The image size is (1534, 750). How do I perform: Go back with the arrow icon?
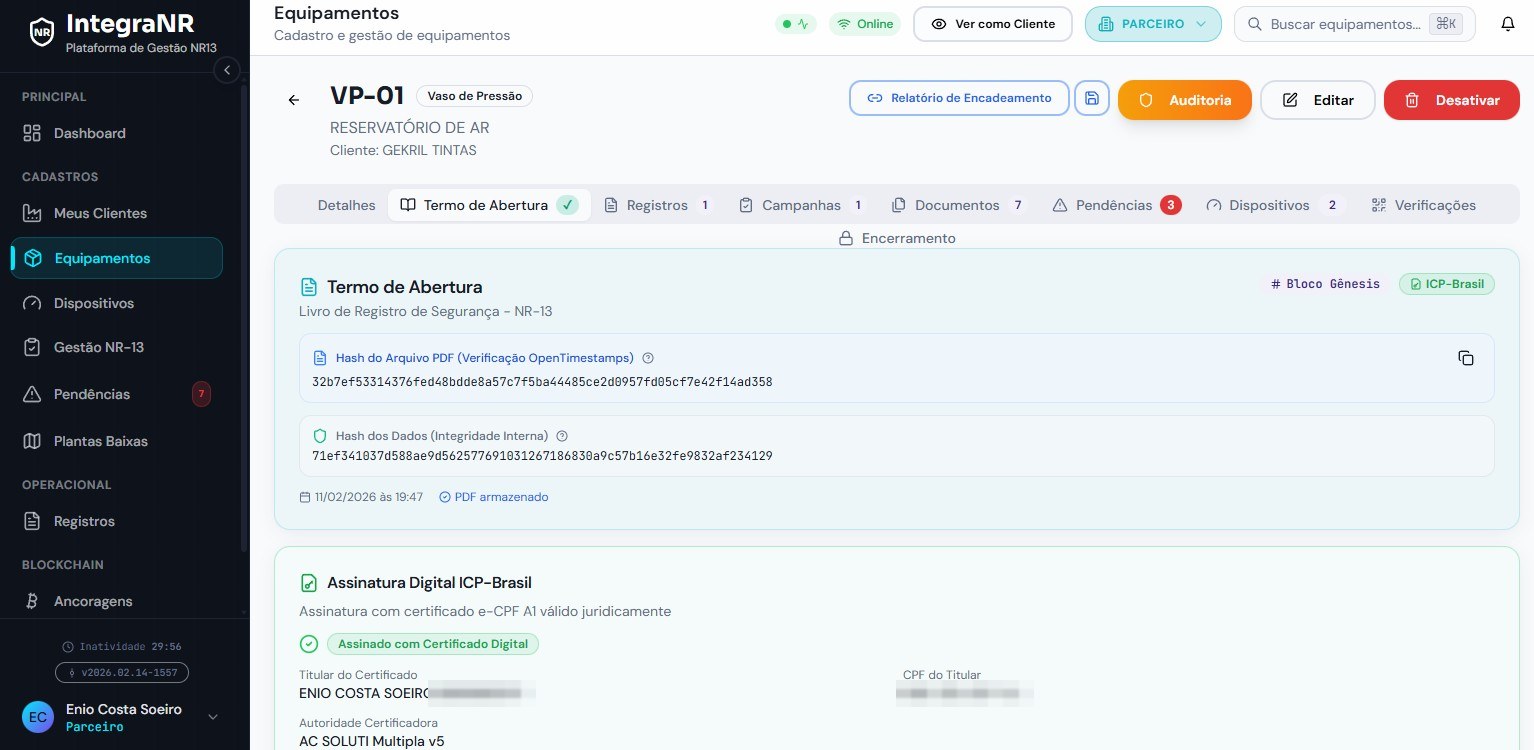294,100
